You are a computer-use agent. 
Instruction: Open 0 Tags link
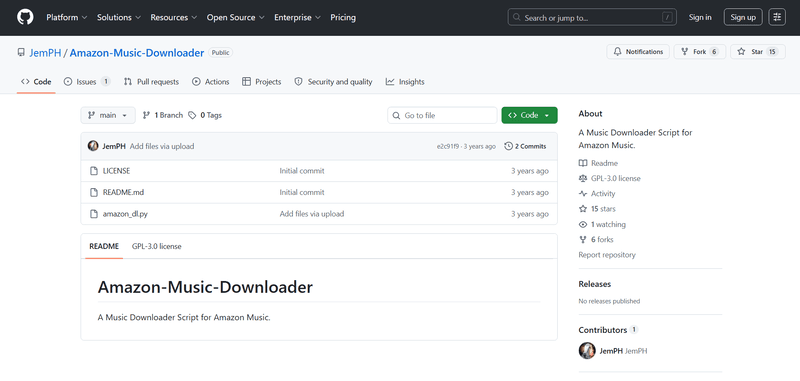pos(205,115)
